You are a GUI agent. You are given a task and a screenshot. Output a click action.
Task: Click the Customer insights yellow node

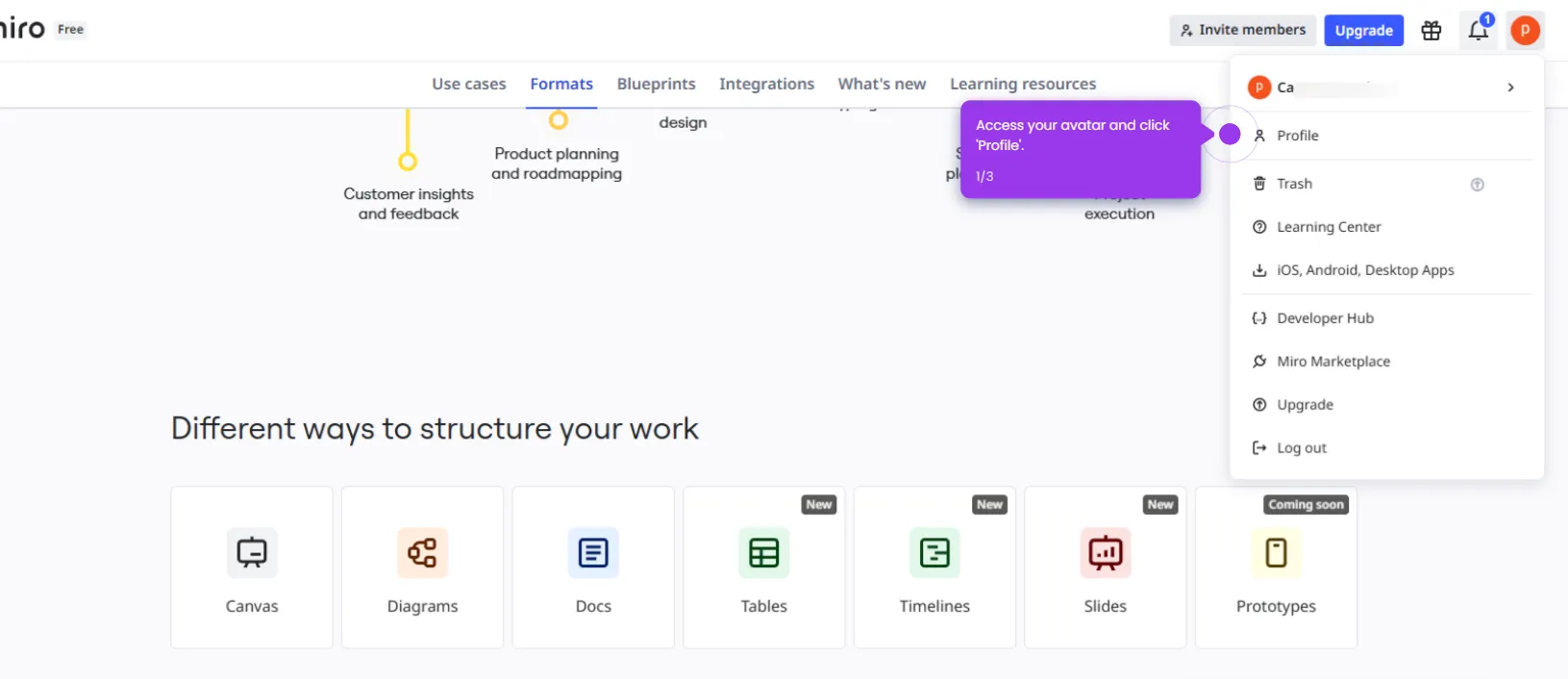(x=408, y=161)
